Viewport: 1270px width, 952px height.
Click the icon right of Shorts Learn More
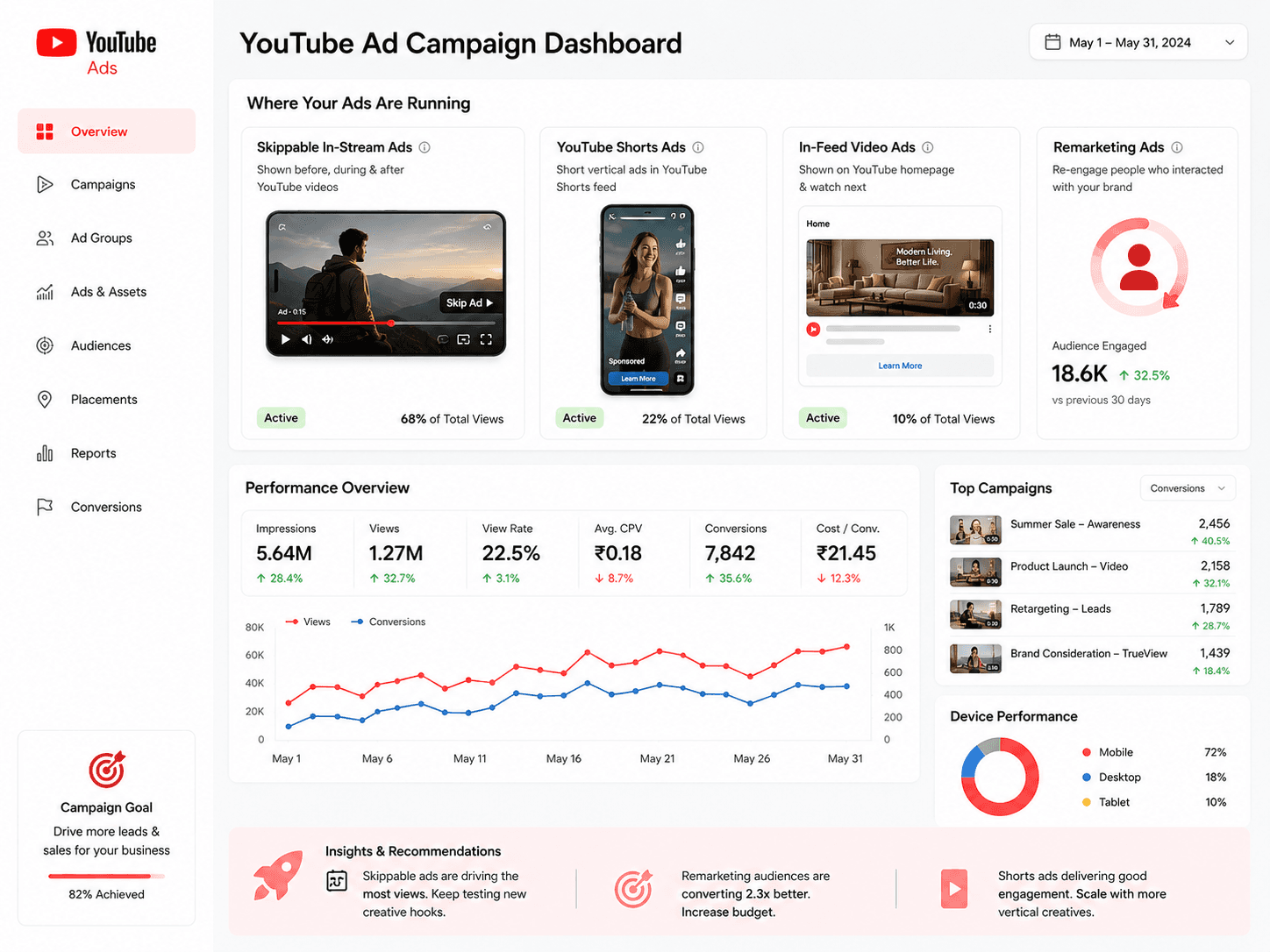[681, 379]
